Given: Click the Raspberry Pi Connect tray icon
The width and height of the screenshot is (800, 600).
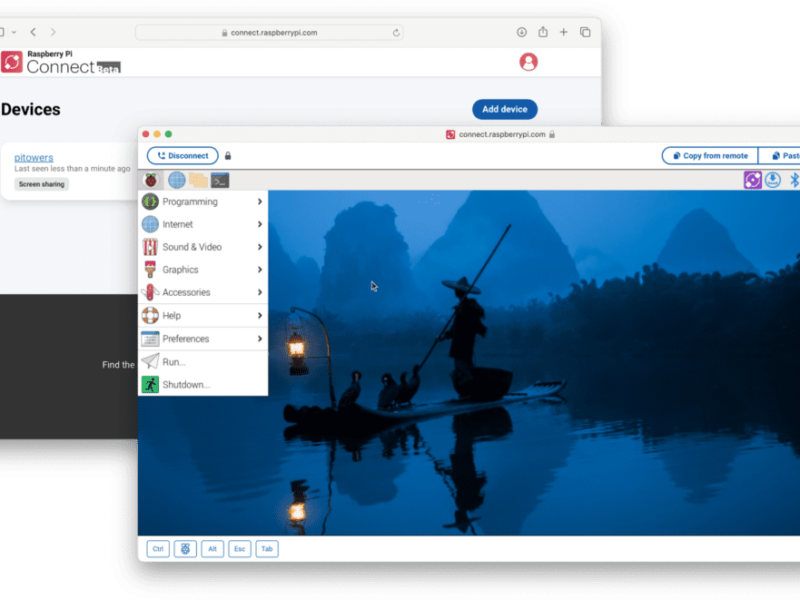Looking at the screenshot, I should (x=752, y=180).
